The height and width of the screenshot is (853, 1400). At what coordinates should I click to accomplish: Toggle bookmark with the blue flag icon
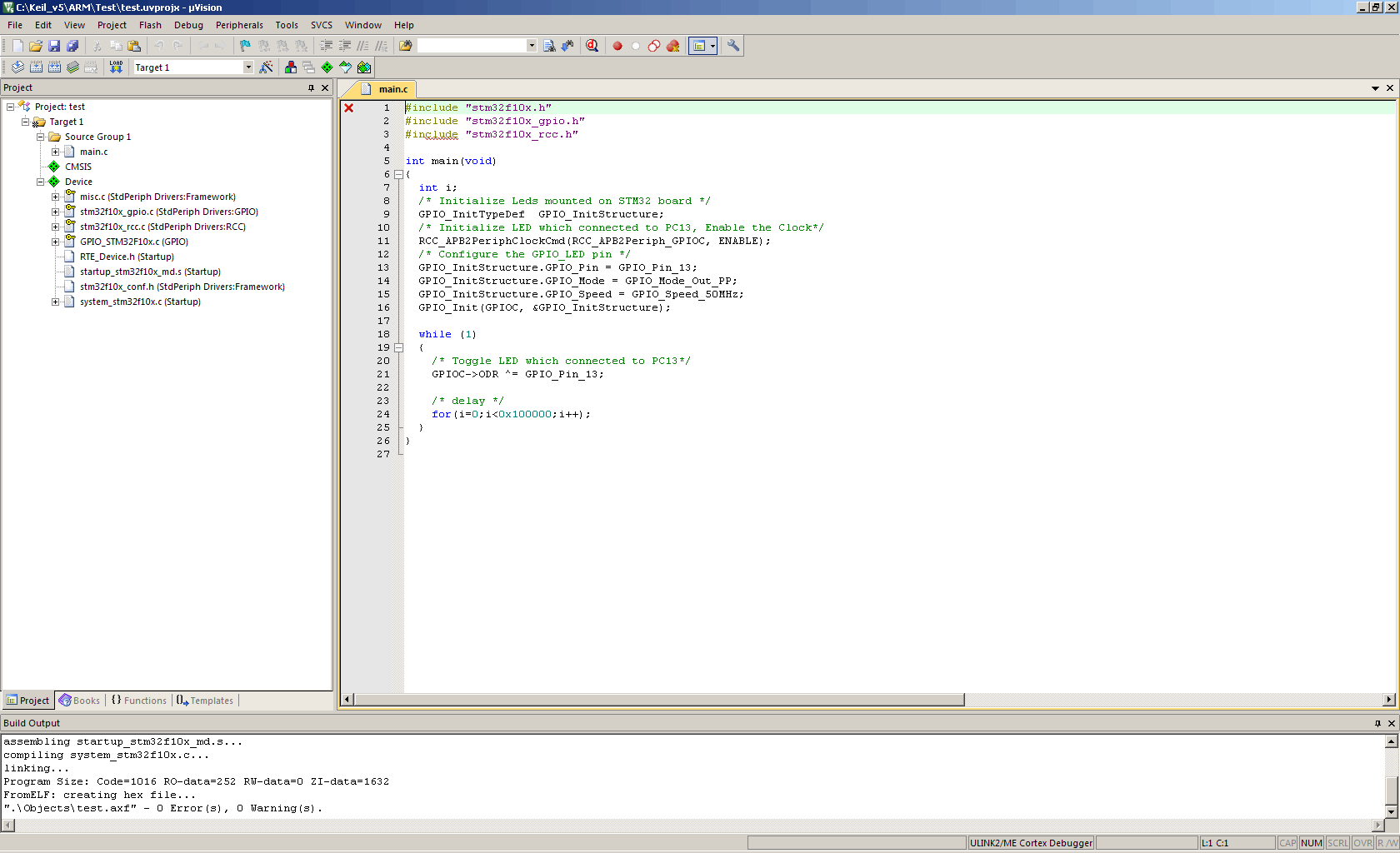(245, 46)
